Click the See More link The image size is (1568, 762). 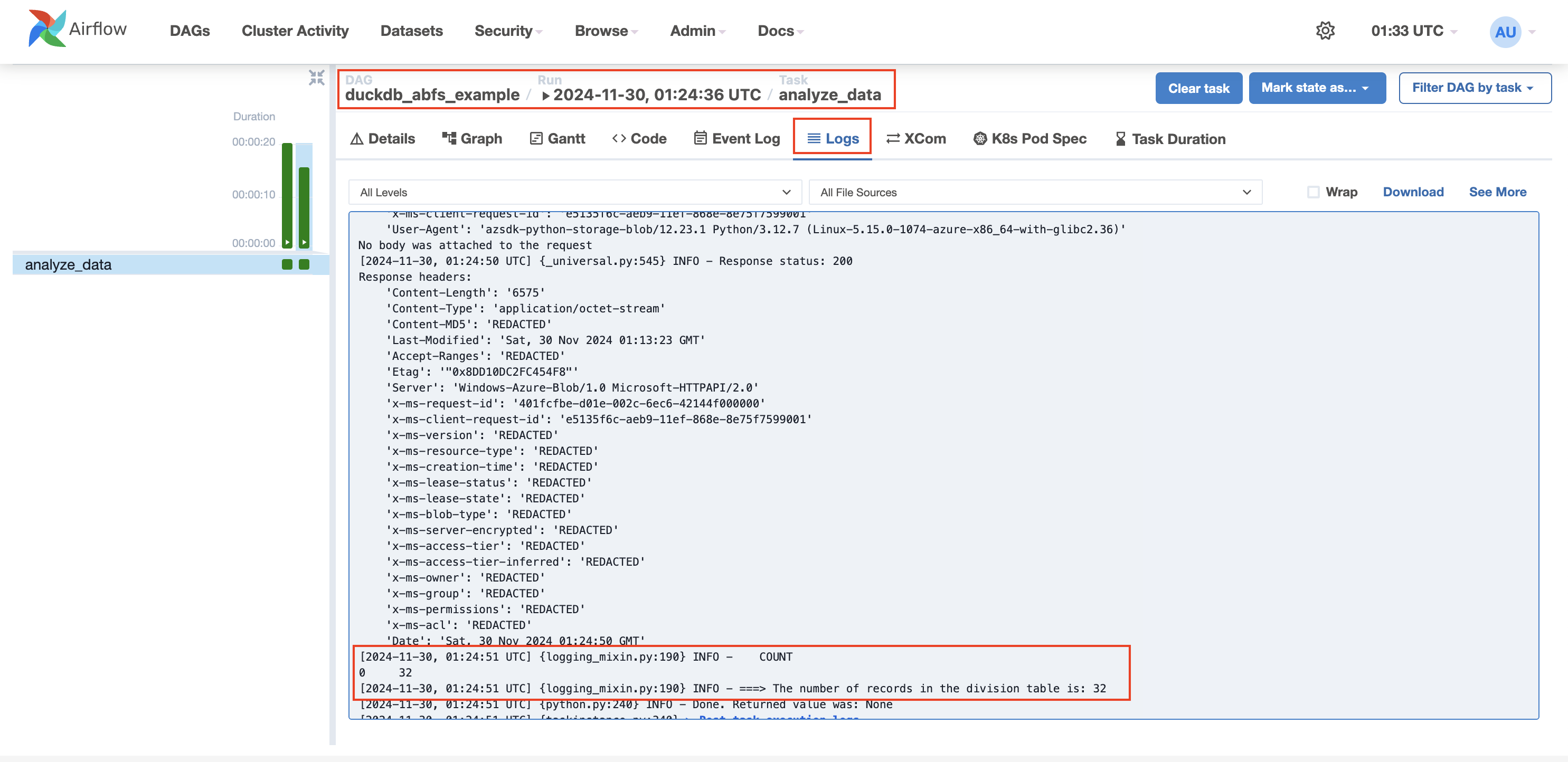point(1497,192)
